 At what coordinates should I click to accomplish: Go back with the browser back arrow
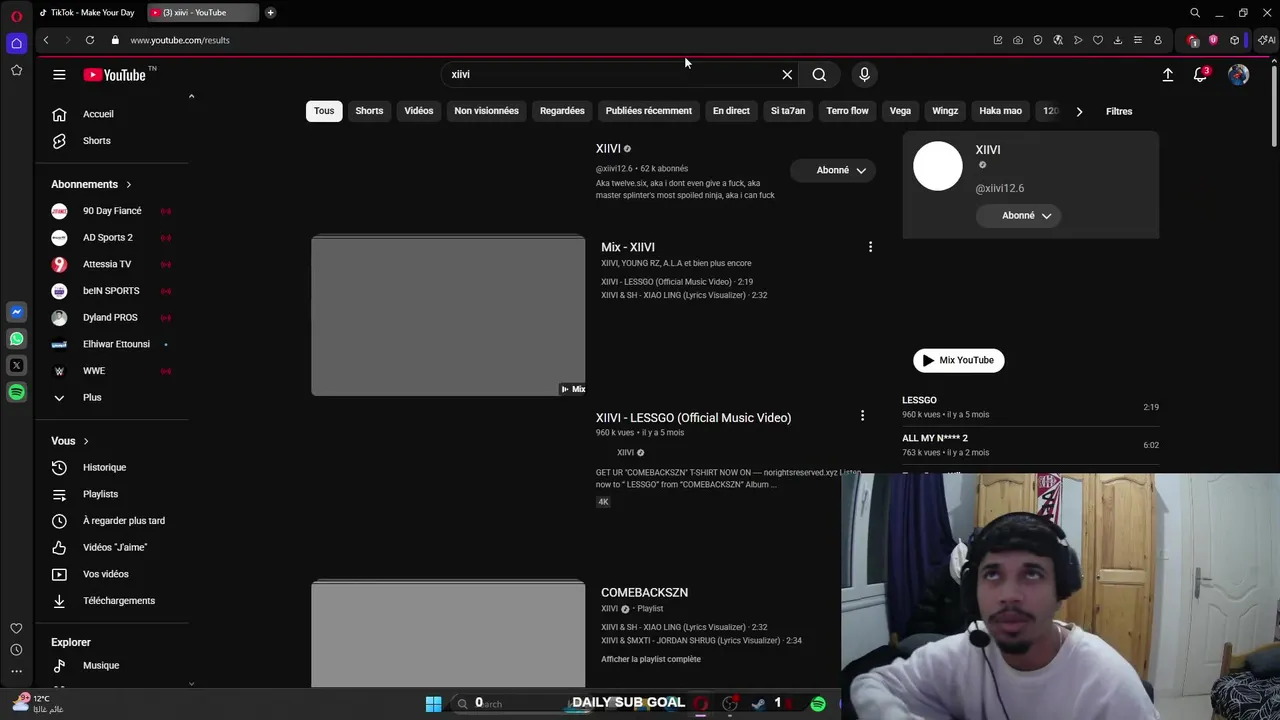[46, 40]
